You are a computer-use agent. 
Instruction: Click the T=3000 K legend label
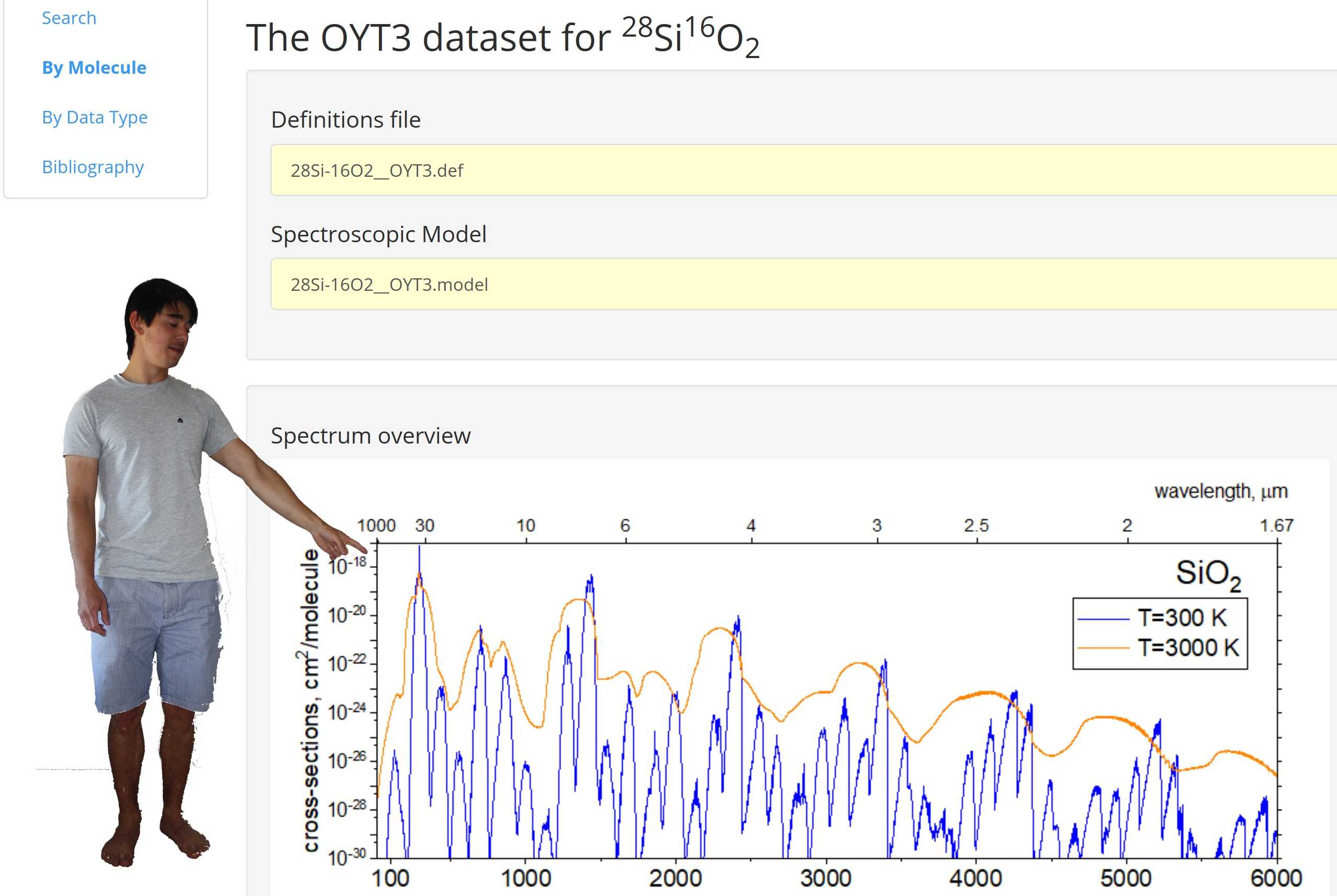pyautogui.click(x=1188, y=648)
